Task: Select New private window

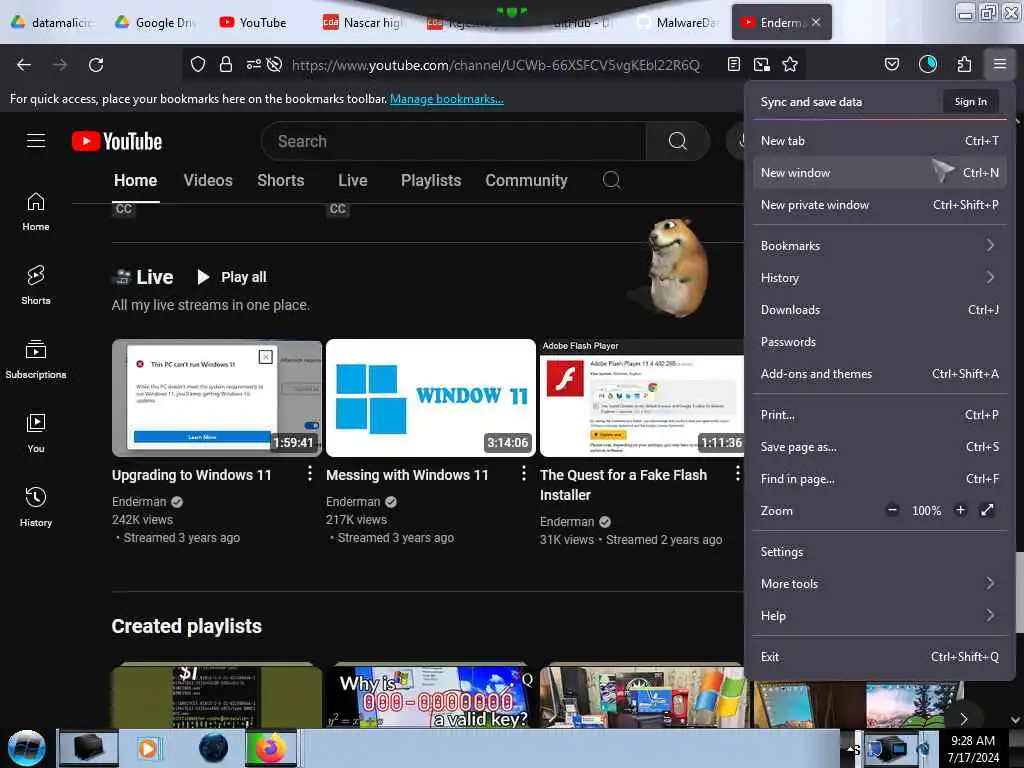Action: click(x=879, y=204)
